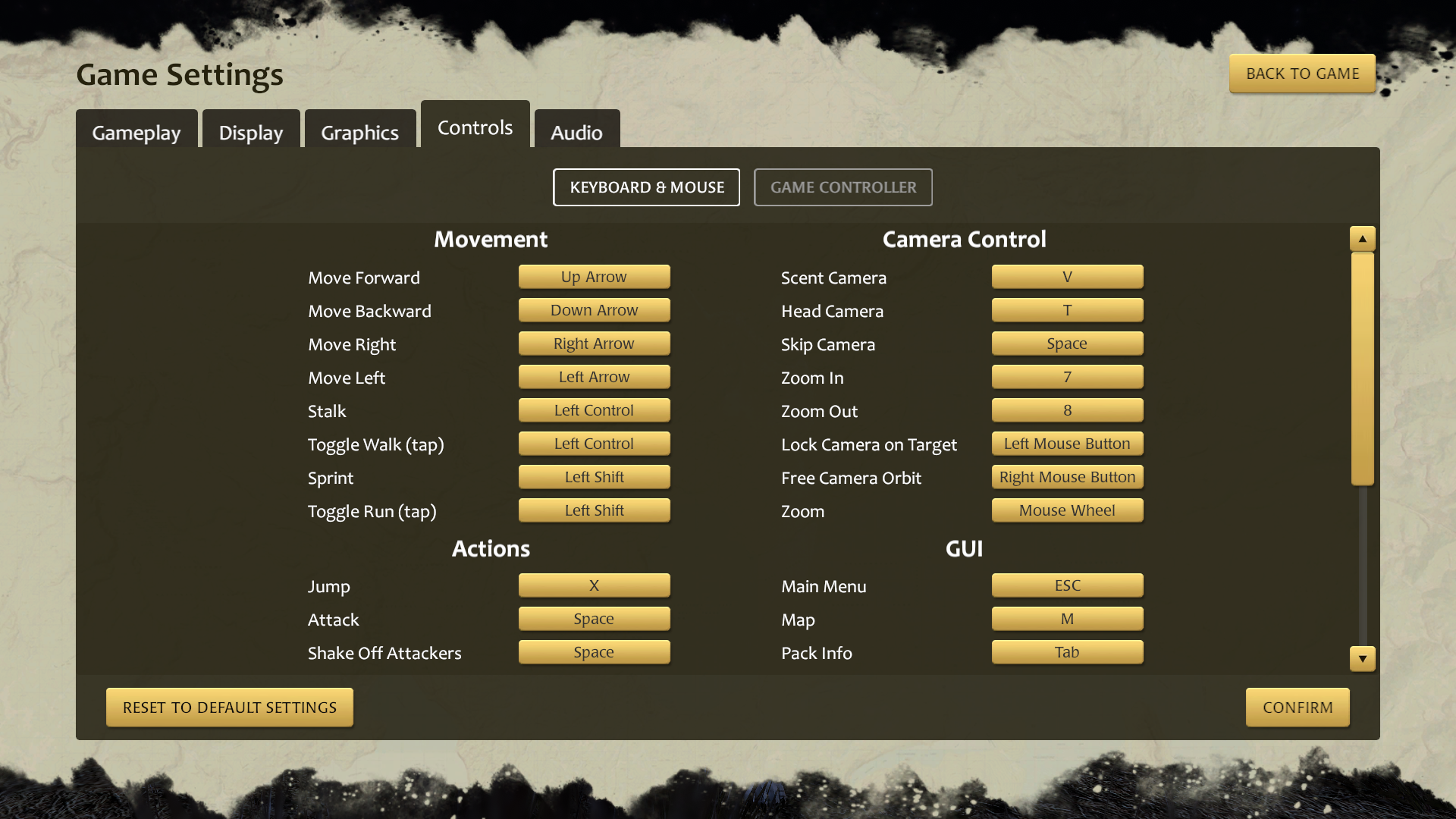
Task: Click Reset to Default Settings
Action: pos(230,708)
